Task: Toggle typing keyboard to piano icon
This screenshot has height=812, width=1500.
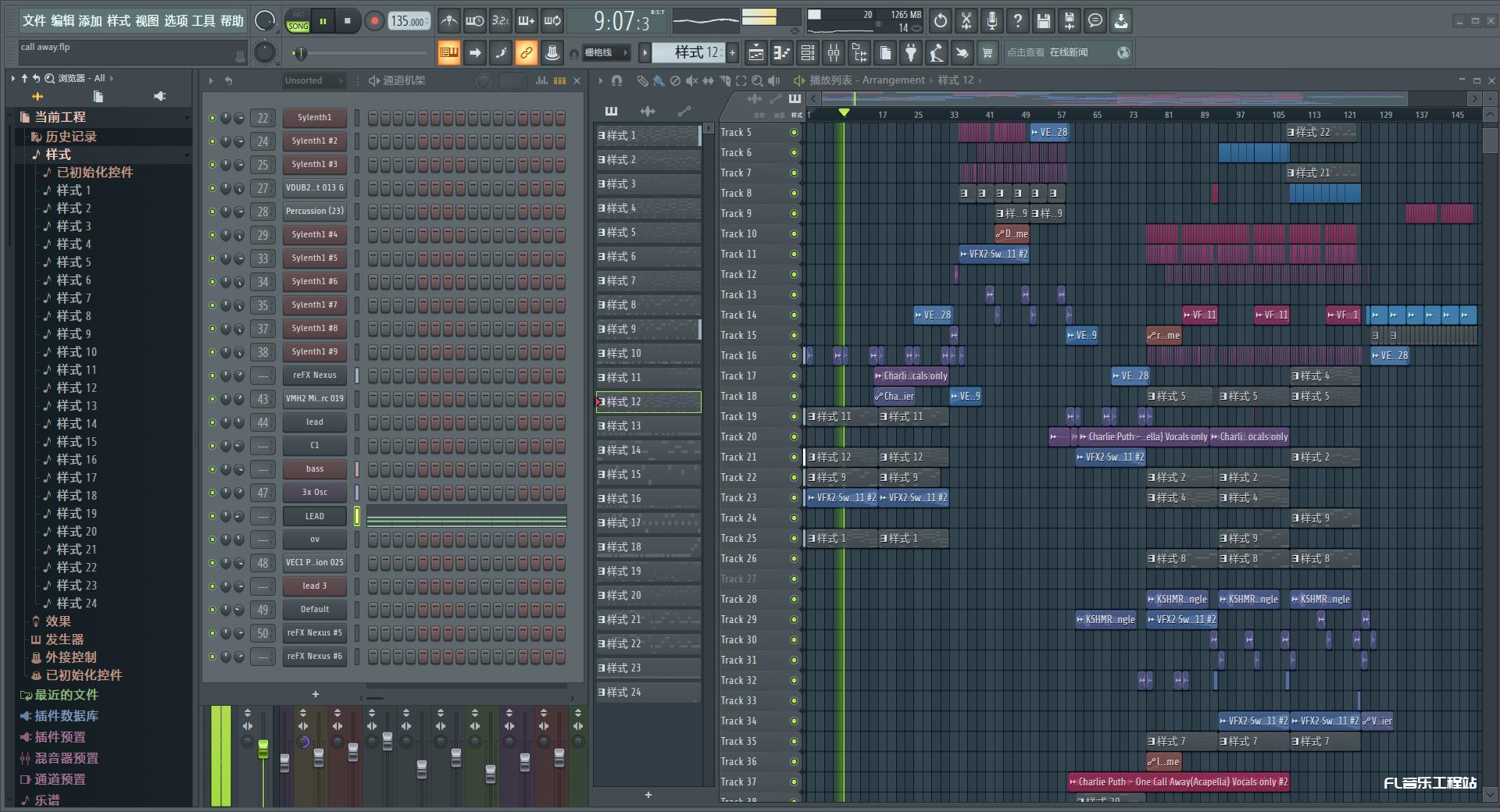Action: [448, 53]
